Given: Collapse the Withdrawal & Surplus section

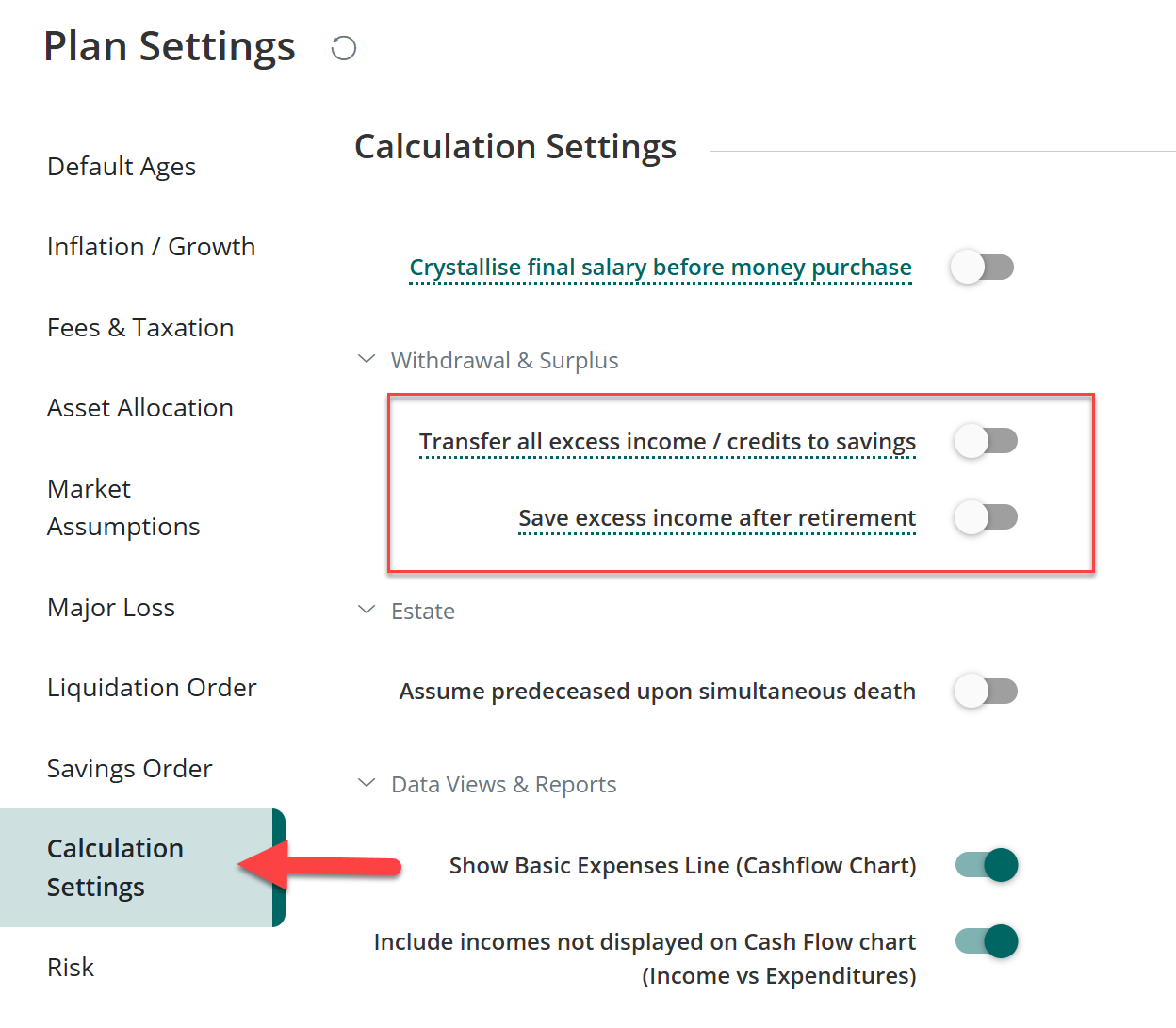Looking at the screenshot, I should 367,359.
